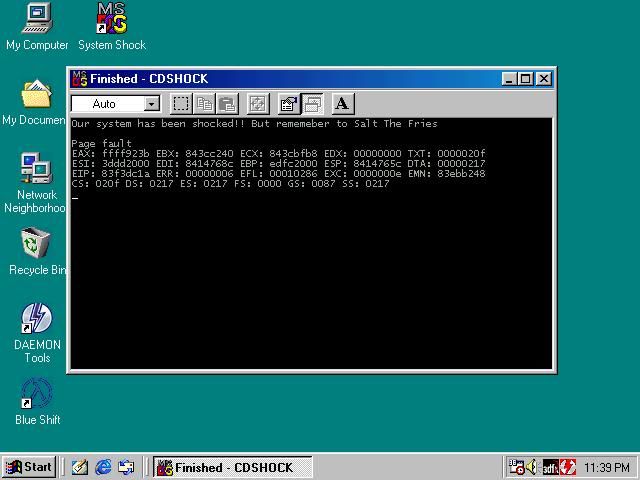Click the Finished - CDSHOCK title bar

tap(312, 79)
